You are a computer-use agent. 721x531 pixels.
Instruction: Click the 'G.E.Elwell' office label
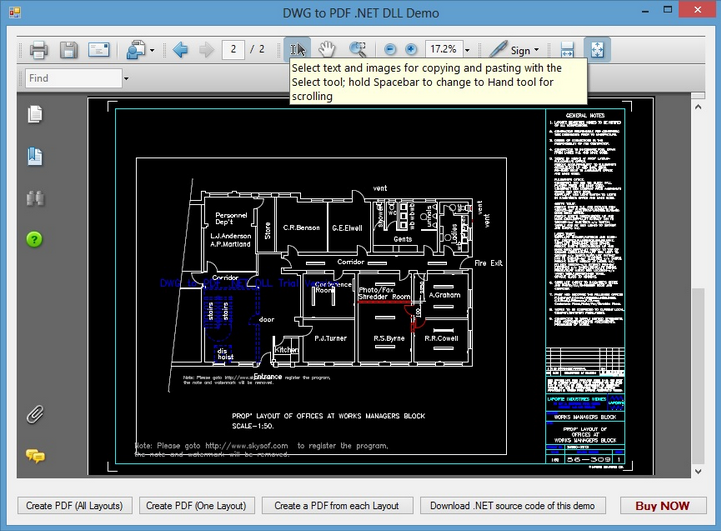click(x=347, y=228)
